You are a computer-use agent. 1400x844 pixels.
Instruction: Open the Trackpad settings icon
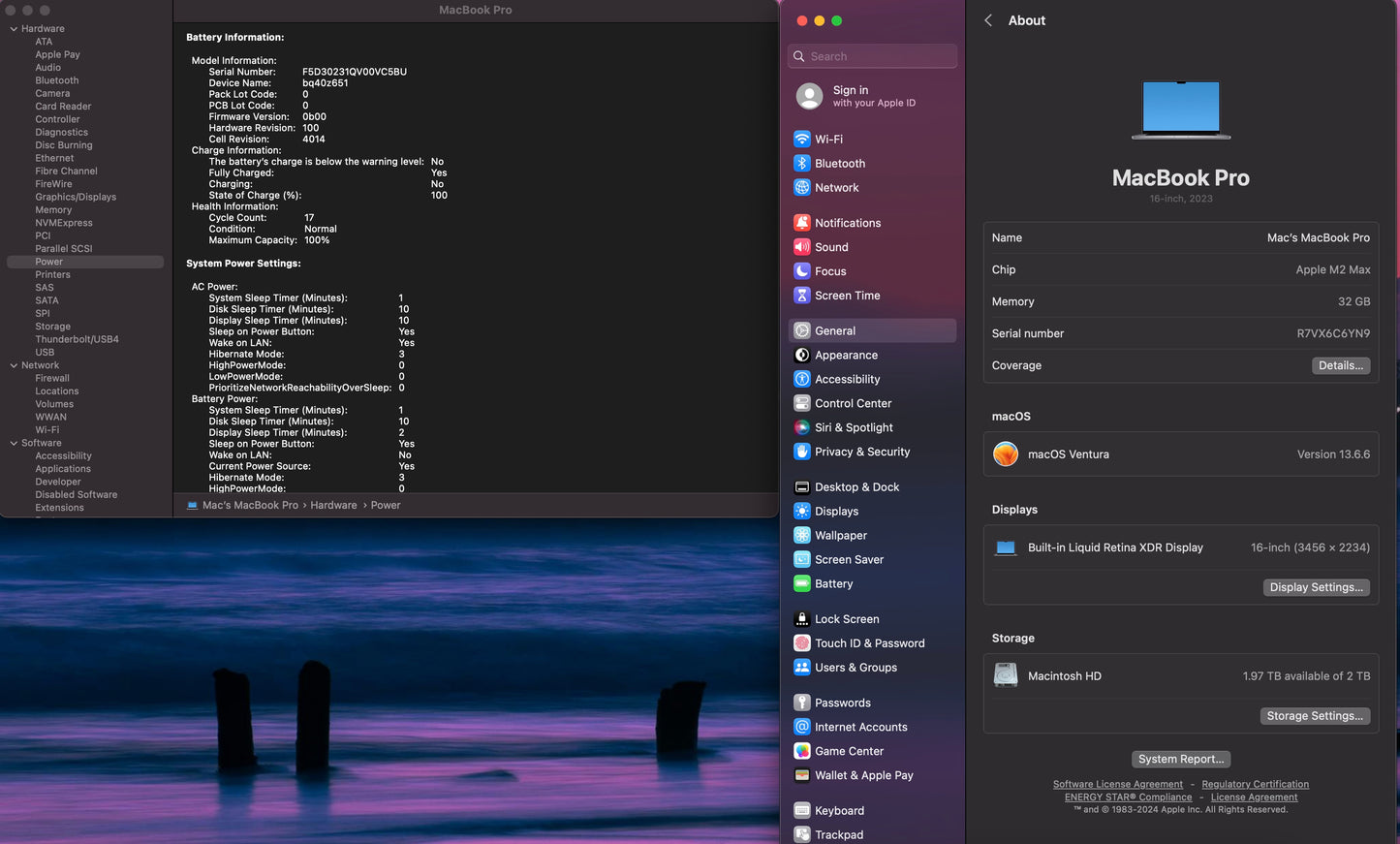click(802, 834)
